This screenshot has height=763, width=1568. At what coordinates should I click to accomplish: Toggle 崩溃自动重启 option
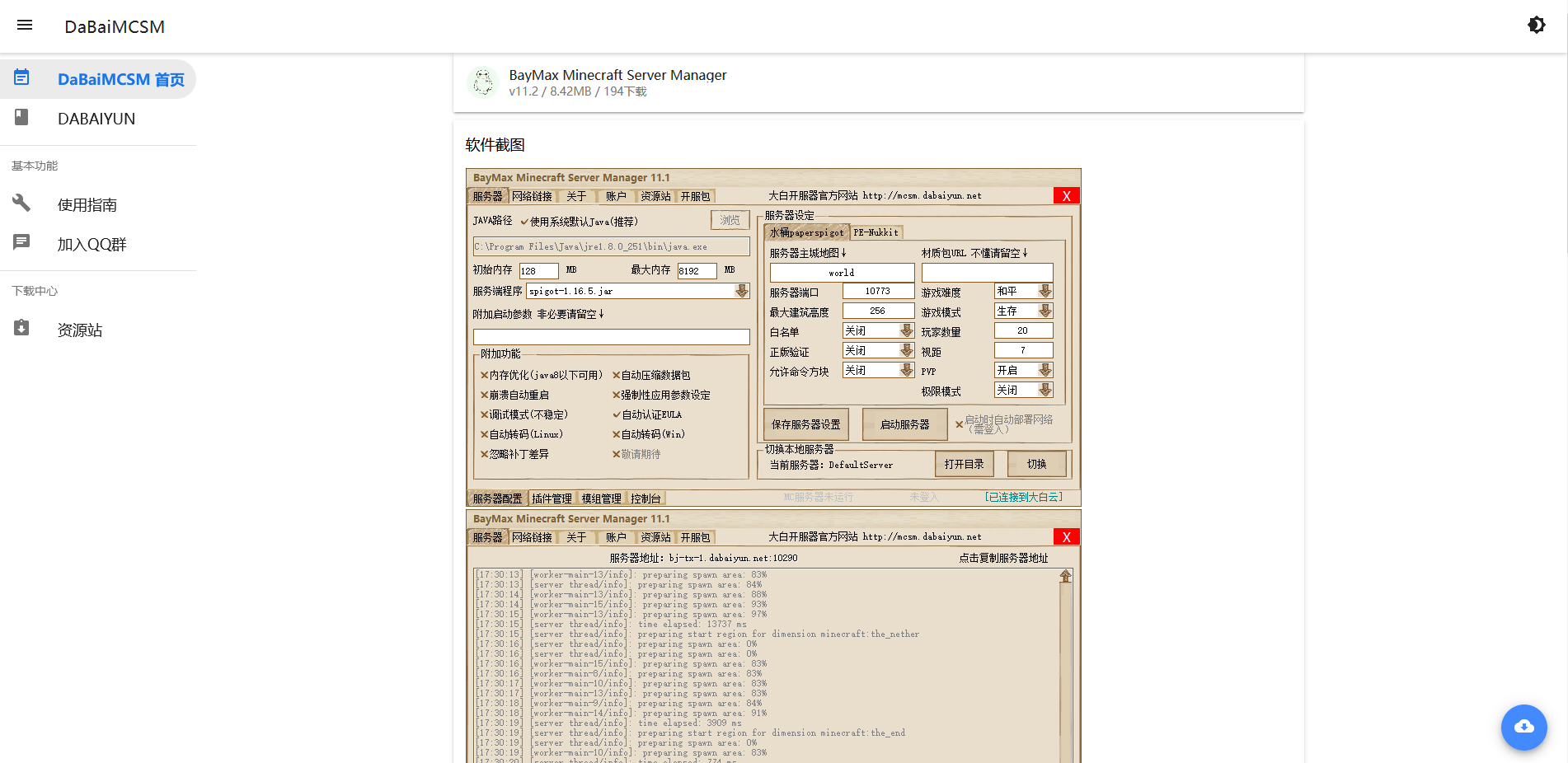click(514, 395)
